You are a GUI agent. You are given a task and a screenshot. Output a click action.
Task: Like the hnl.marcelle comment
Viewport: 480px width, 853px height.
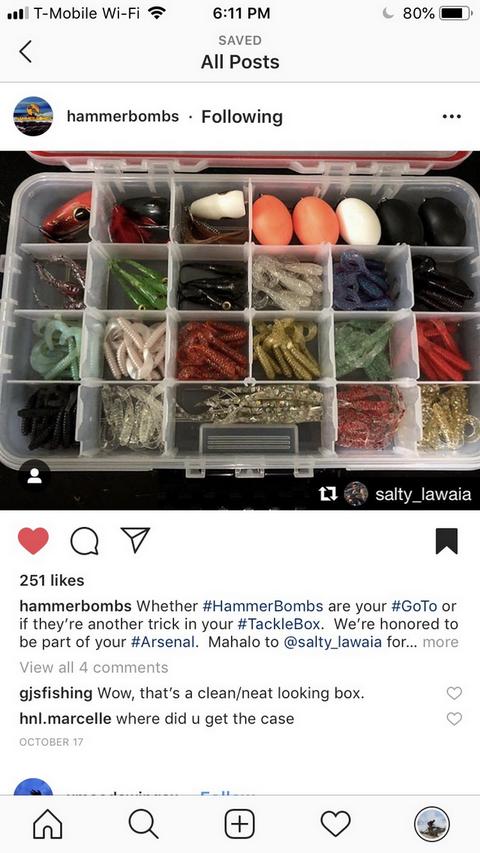(x=454, y=719)
